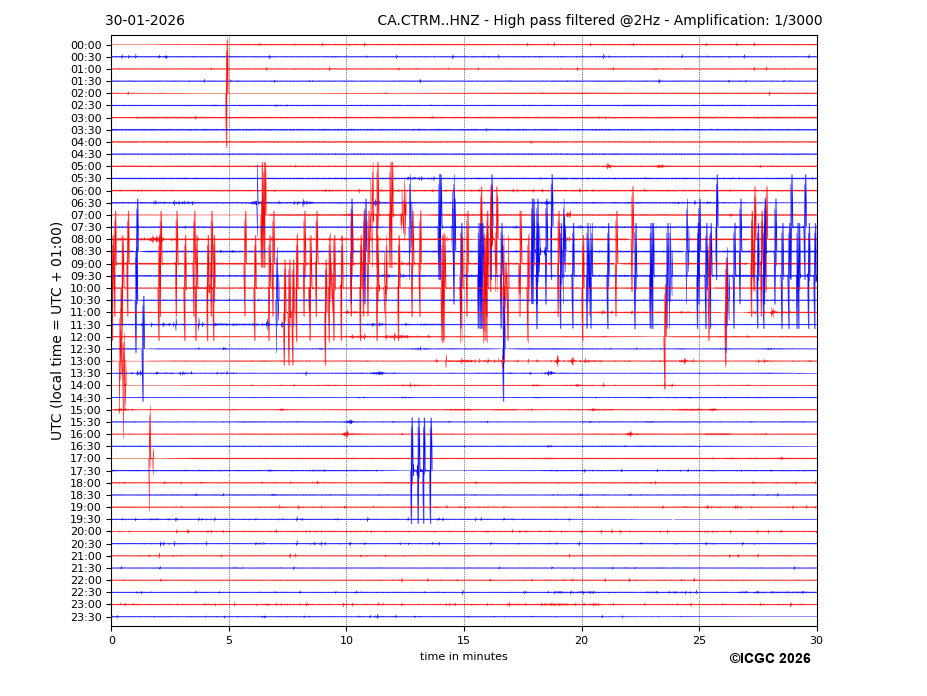
Task: Click the date label 30-01-2026
Action: coord(145,21)
